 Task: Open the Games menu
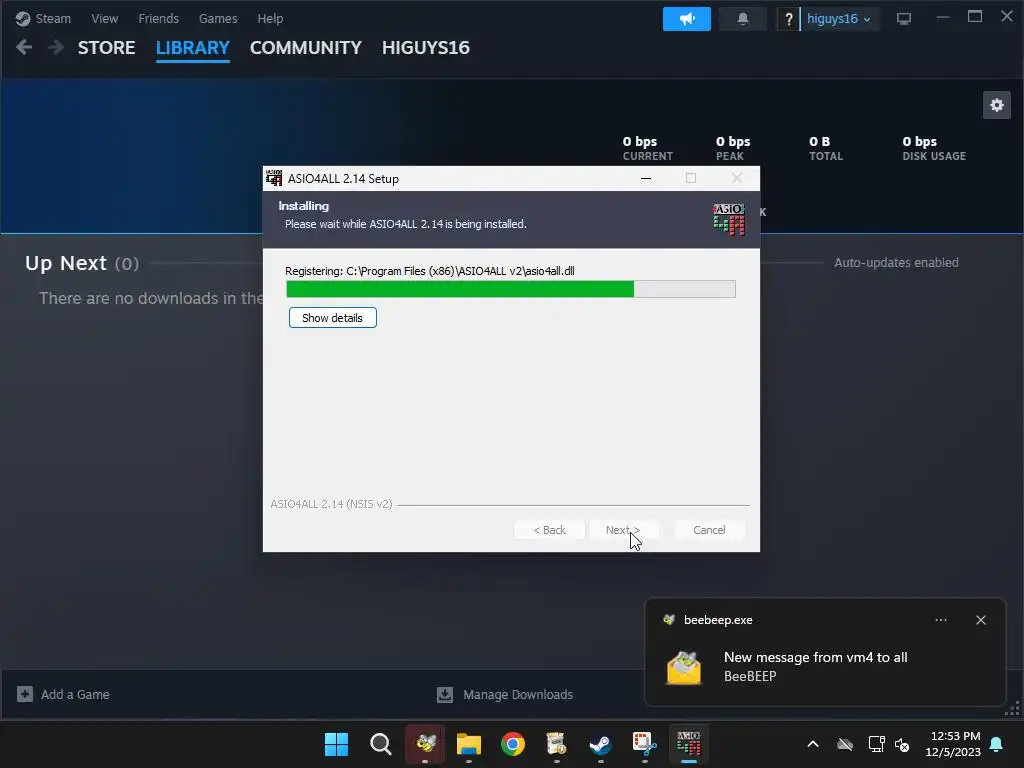pos(217,18)
